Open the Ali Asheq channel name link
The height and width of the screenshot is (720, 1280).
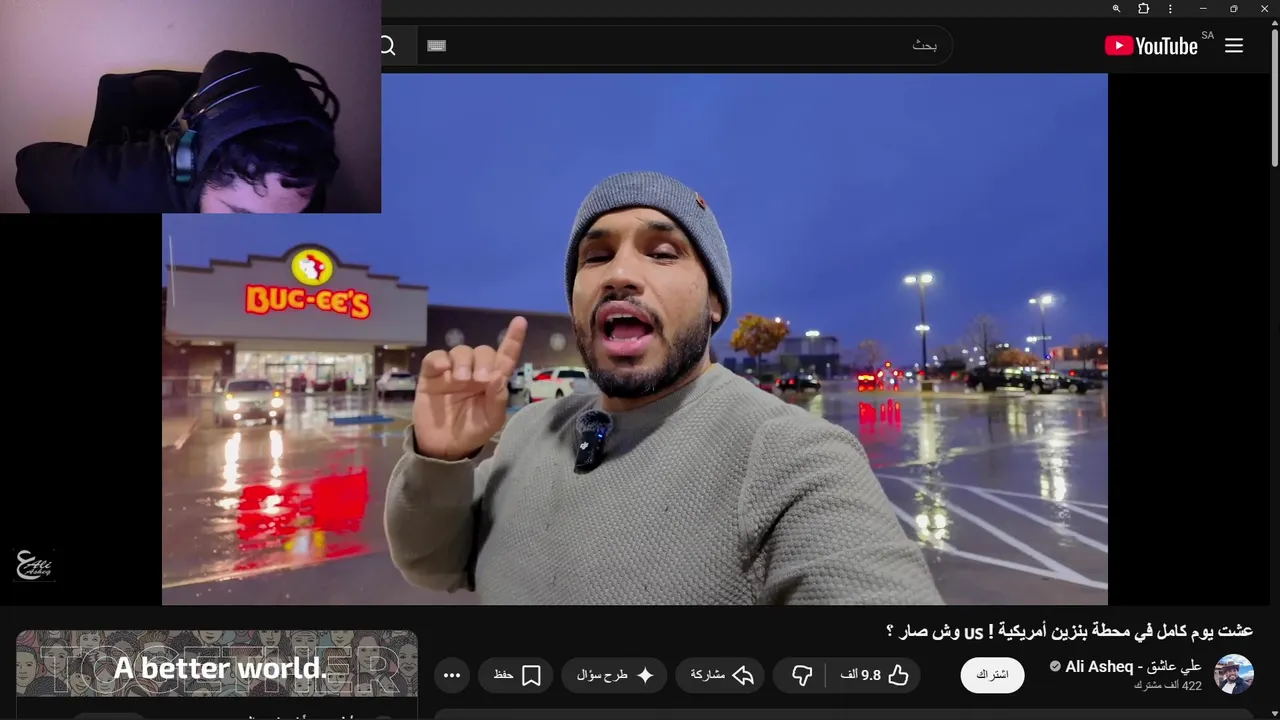tap(1133, 666)
